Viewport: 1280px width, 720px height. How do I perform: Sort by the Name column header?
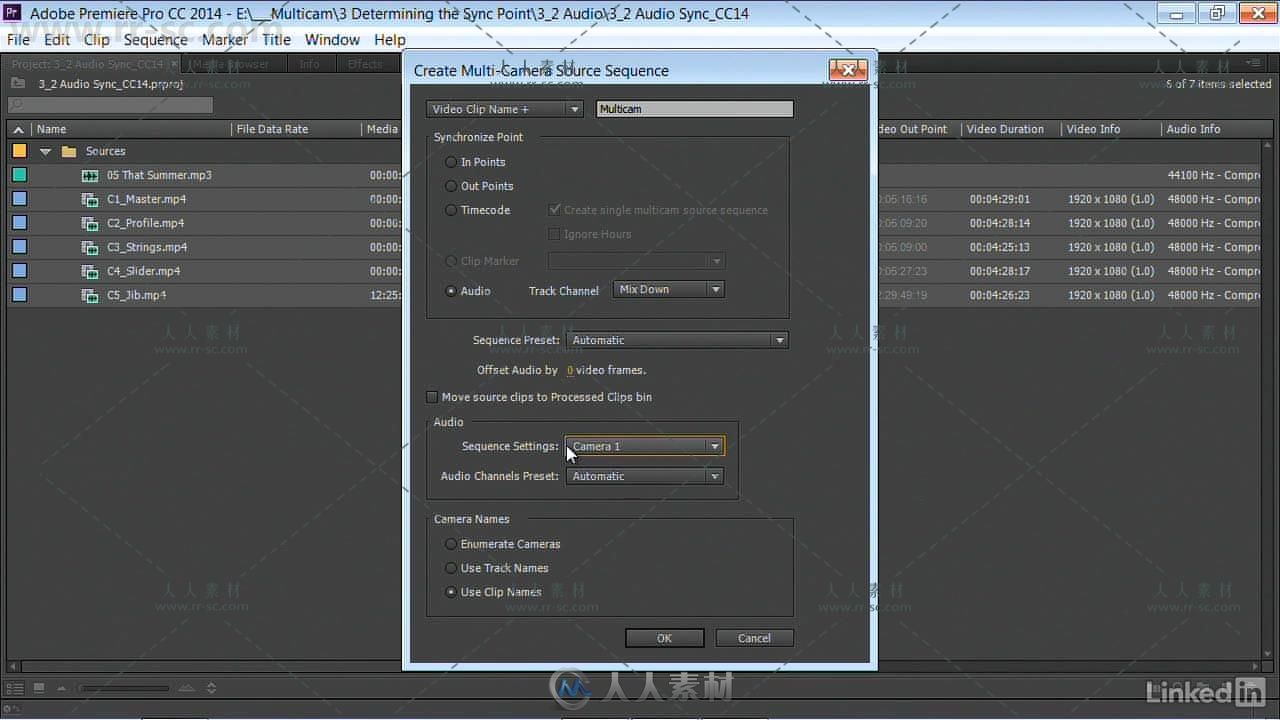[x=51, y=129]
